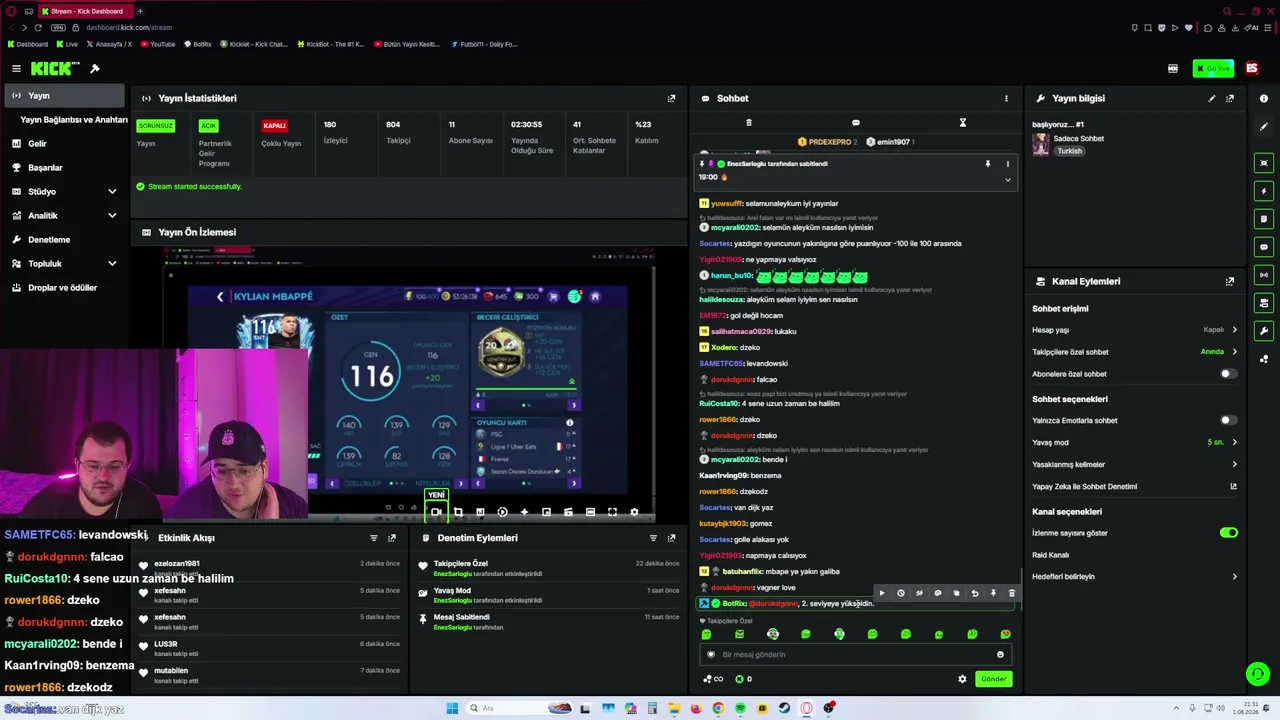Click the lightning bolt icon in right rail
This screenshot has width=1280, height=720.
[1264, 191]
